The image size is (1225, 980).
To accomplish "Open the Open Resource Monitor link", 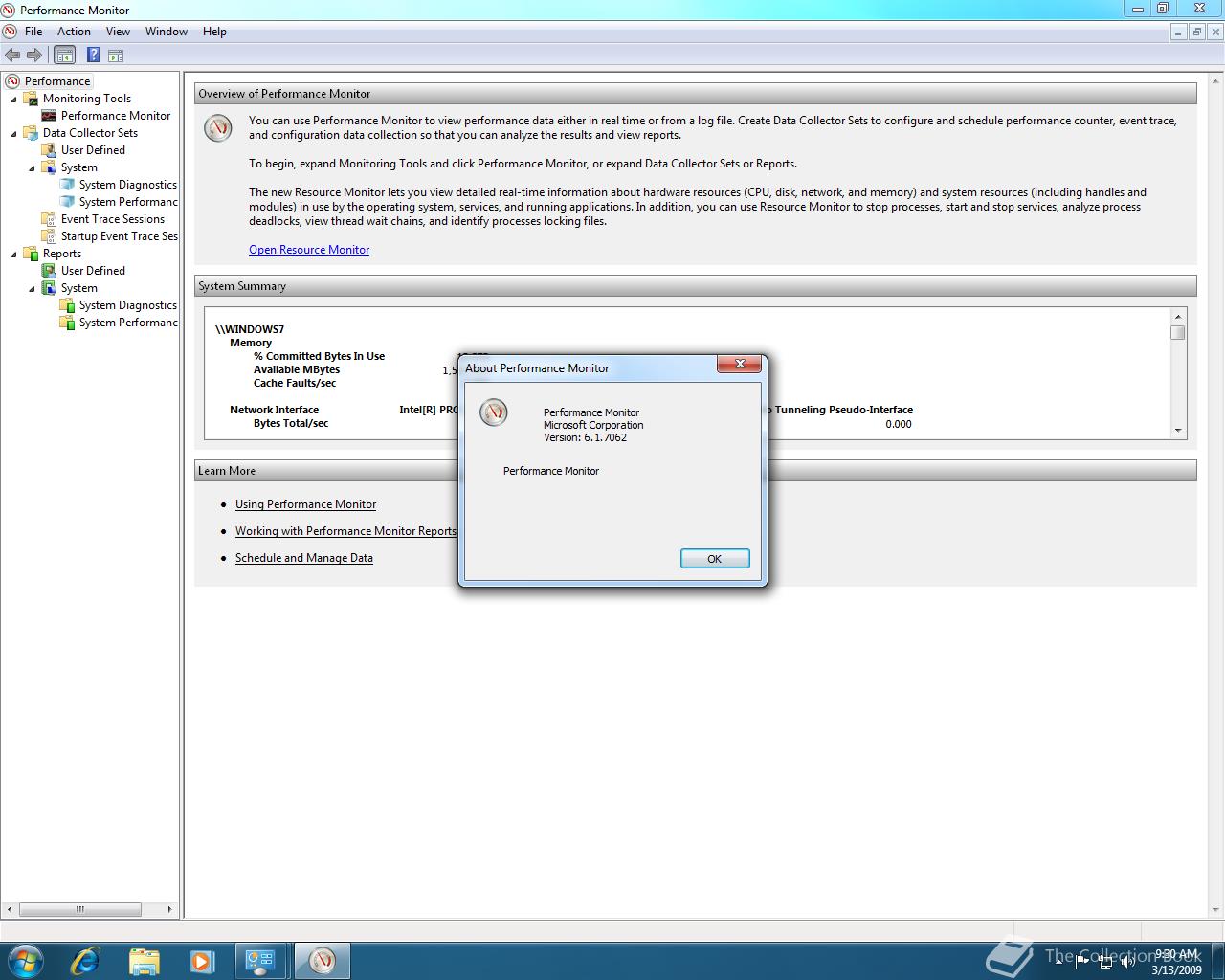I will pyautogui.click(x=309, y=250).
